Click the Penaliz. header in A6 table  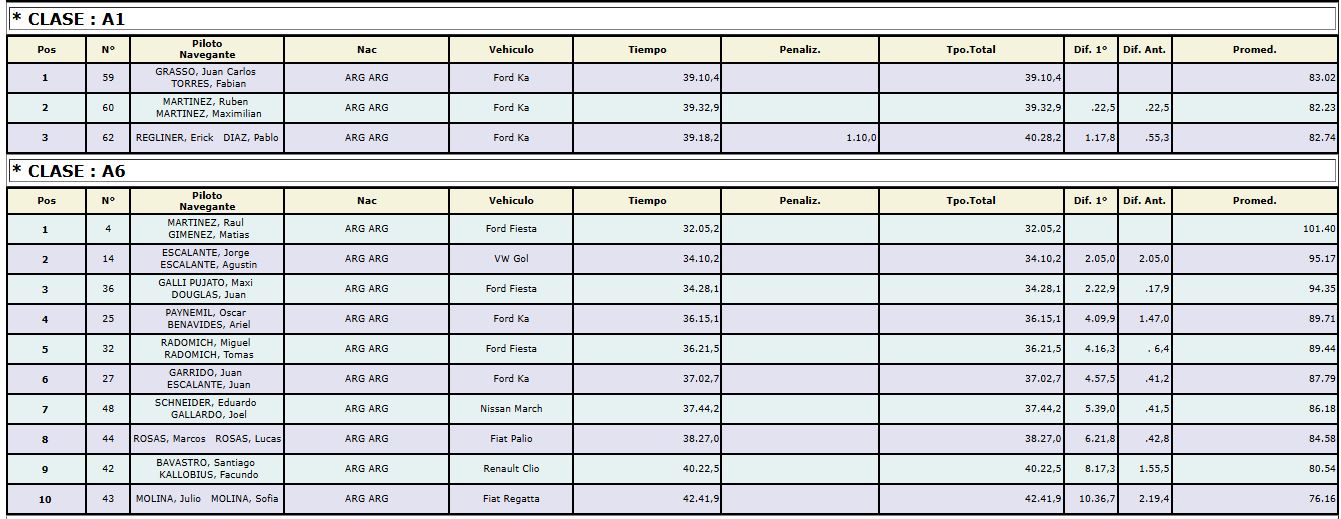coord(799,201)
